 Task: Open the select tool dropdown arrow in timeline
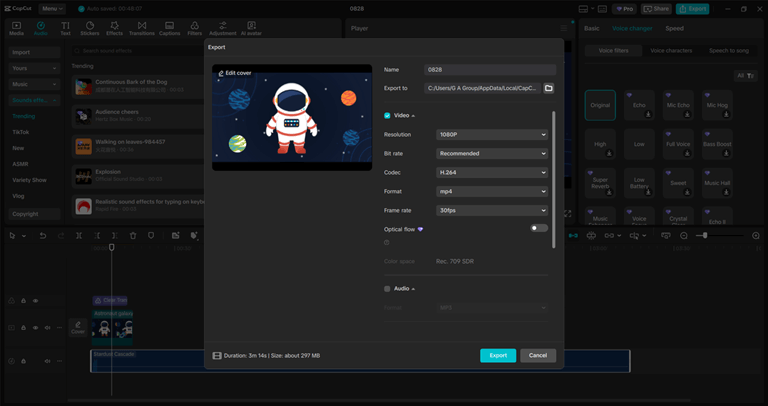point(24,236)
